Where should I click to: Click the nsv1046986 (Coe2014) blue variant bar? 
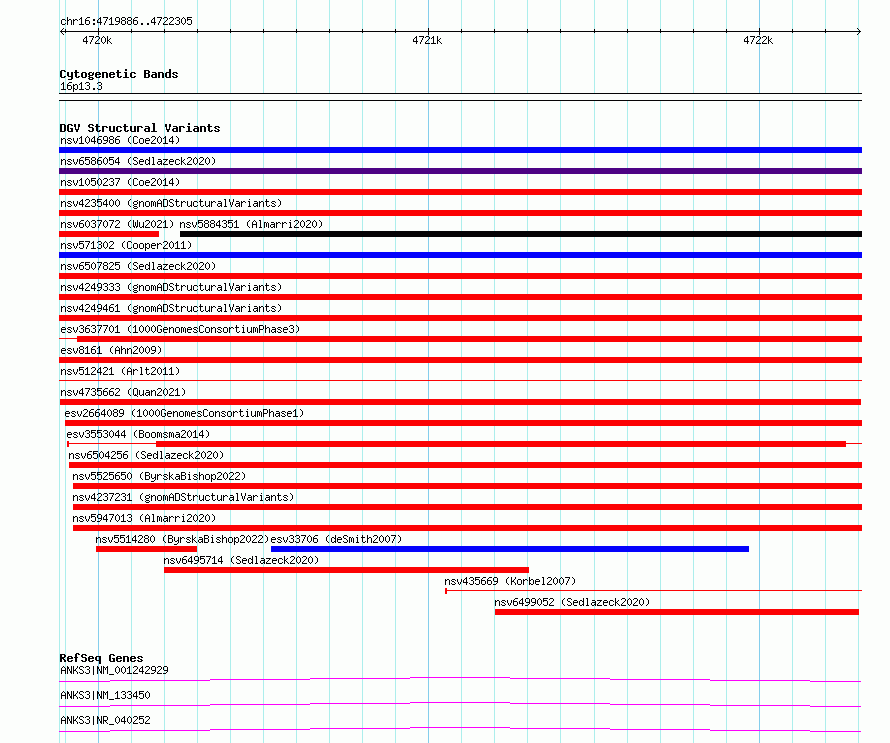tap(460, 150)
